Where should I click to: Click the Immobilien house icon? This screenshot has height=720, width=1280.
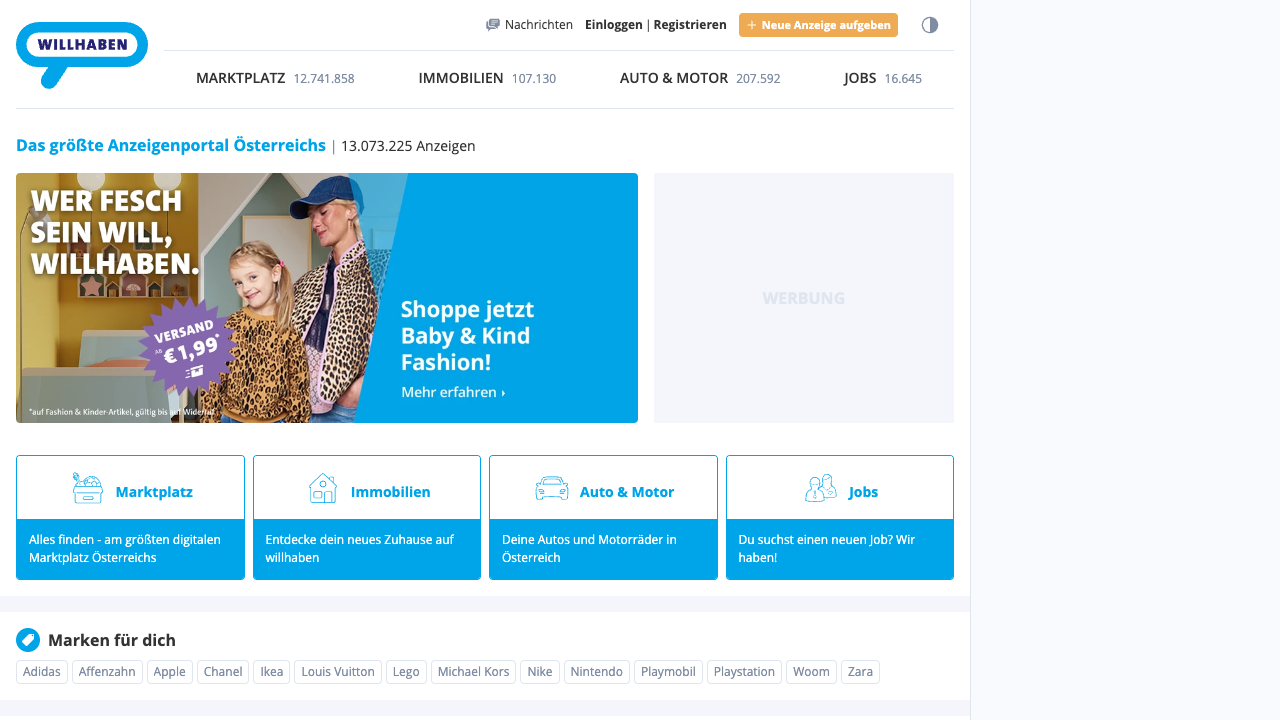323,488
